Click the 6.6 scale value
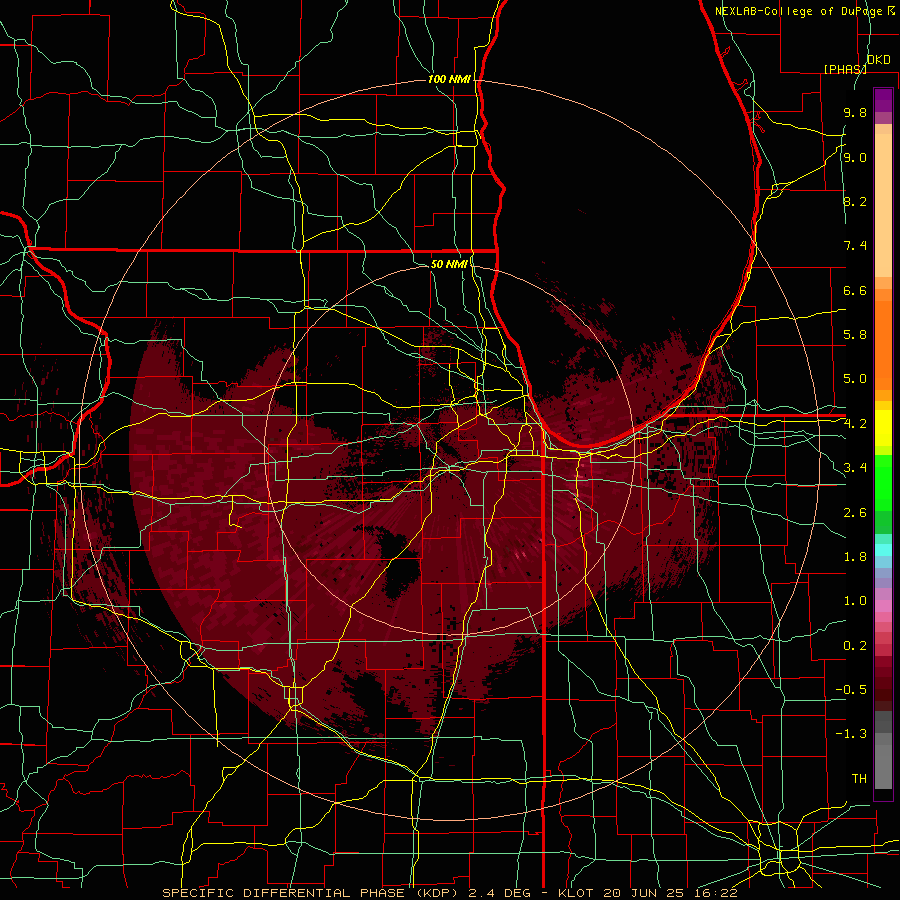The width and height of the screenshot is (900, 900). (855, 290)
